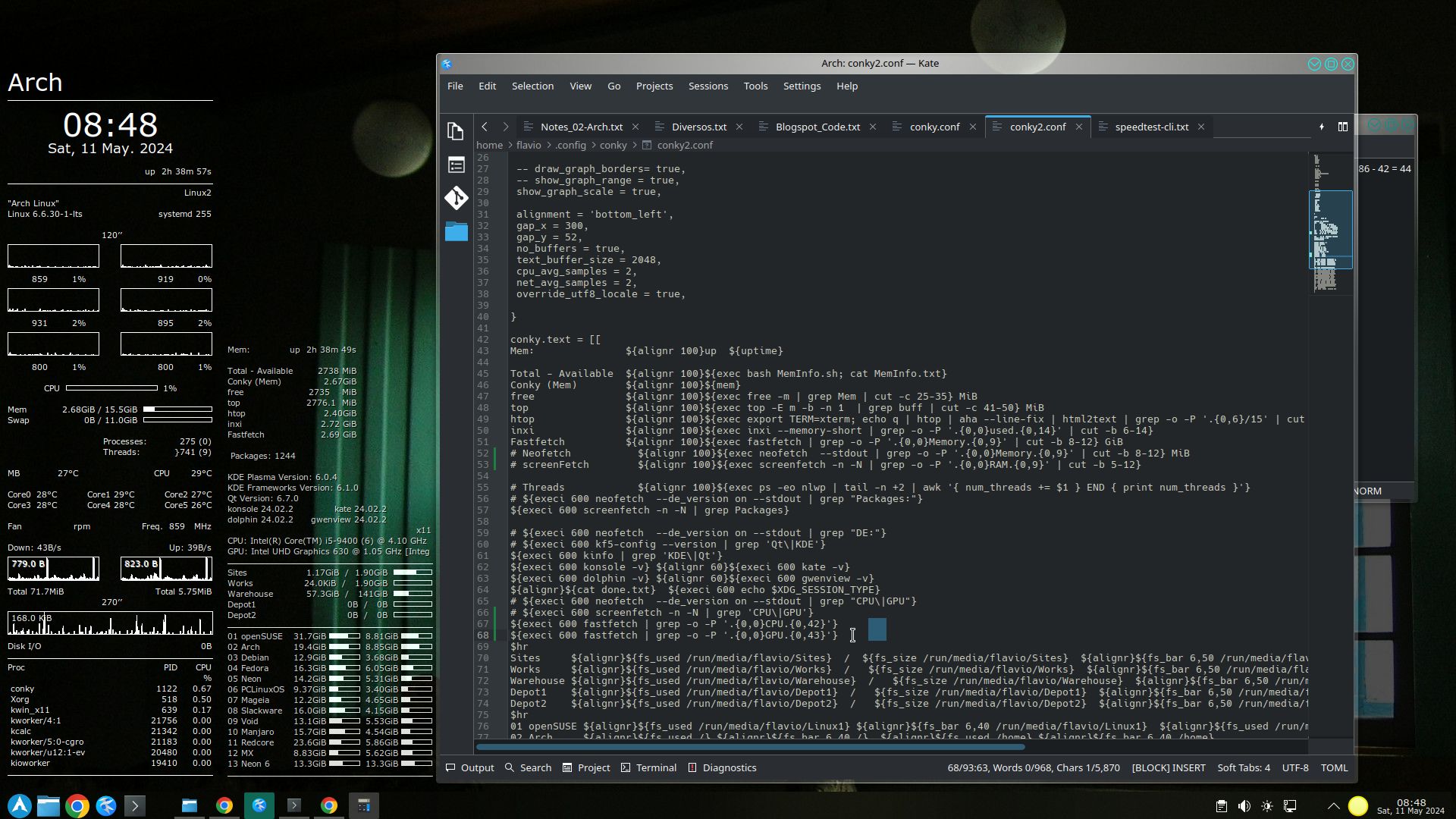Screen dimensions: 1456x819
Task: Open the Sessions menu
Action: click(708, 86)
